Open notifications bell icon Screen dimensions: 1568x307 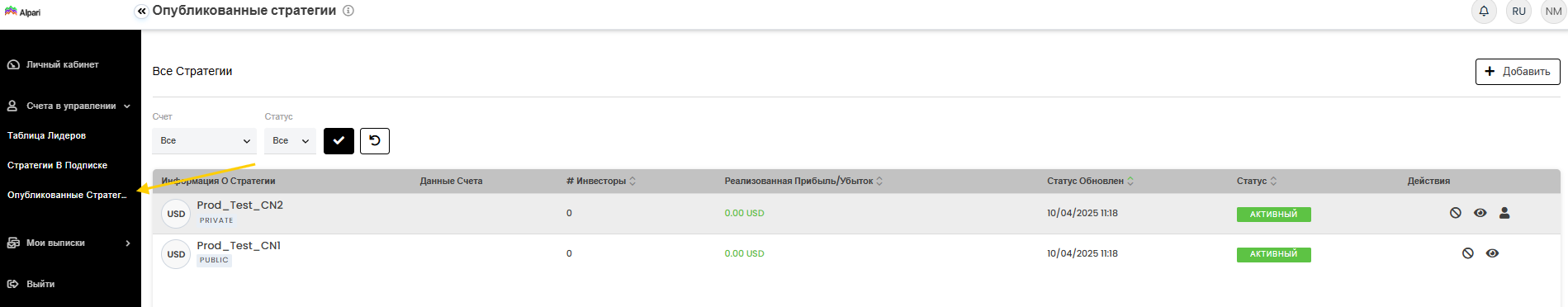pyautogui.click(x=1484, y=12)
